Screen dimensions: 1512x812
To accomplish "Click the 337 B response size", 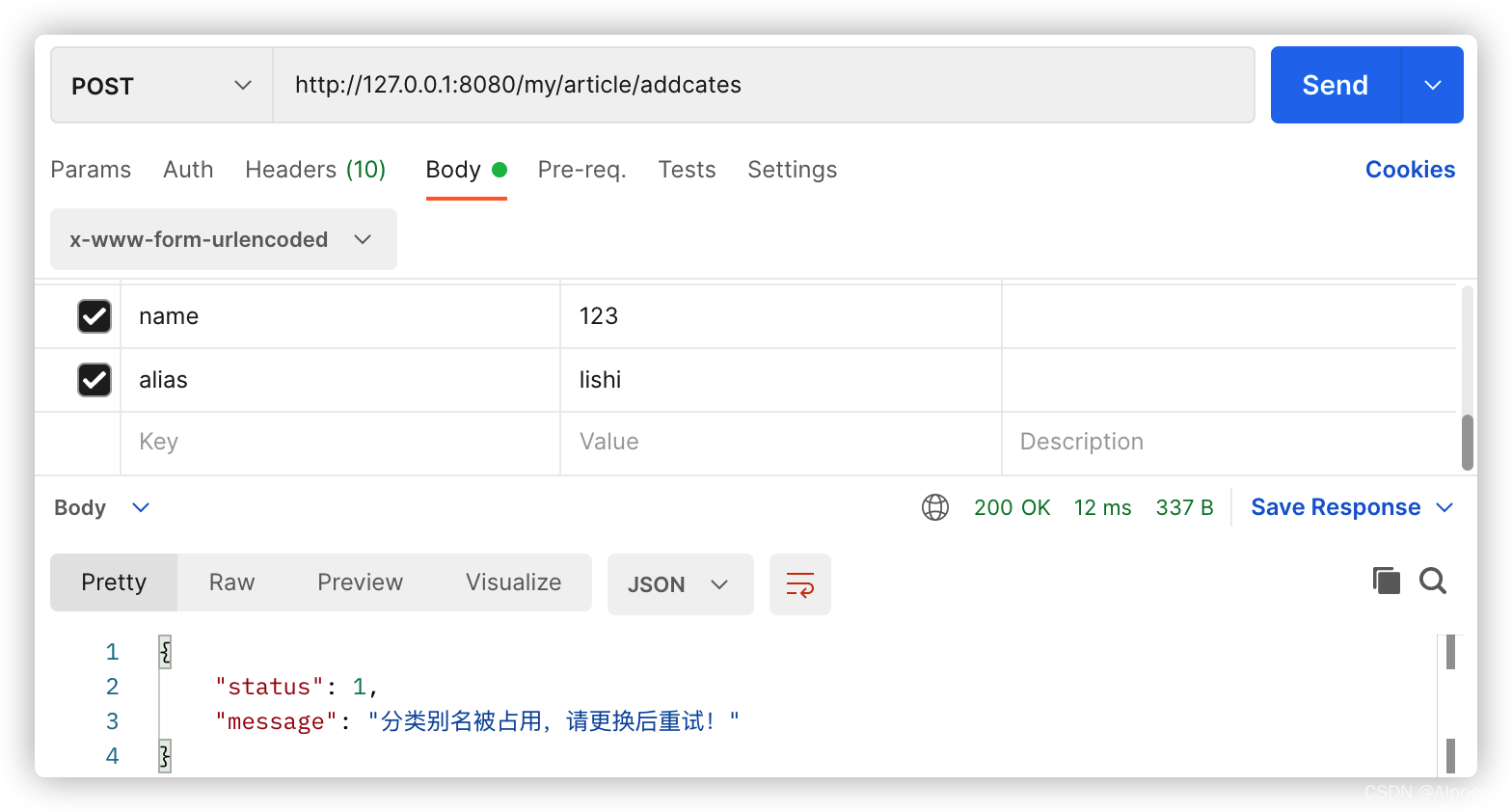I will [x=1185, y=507].
